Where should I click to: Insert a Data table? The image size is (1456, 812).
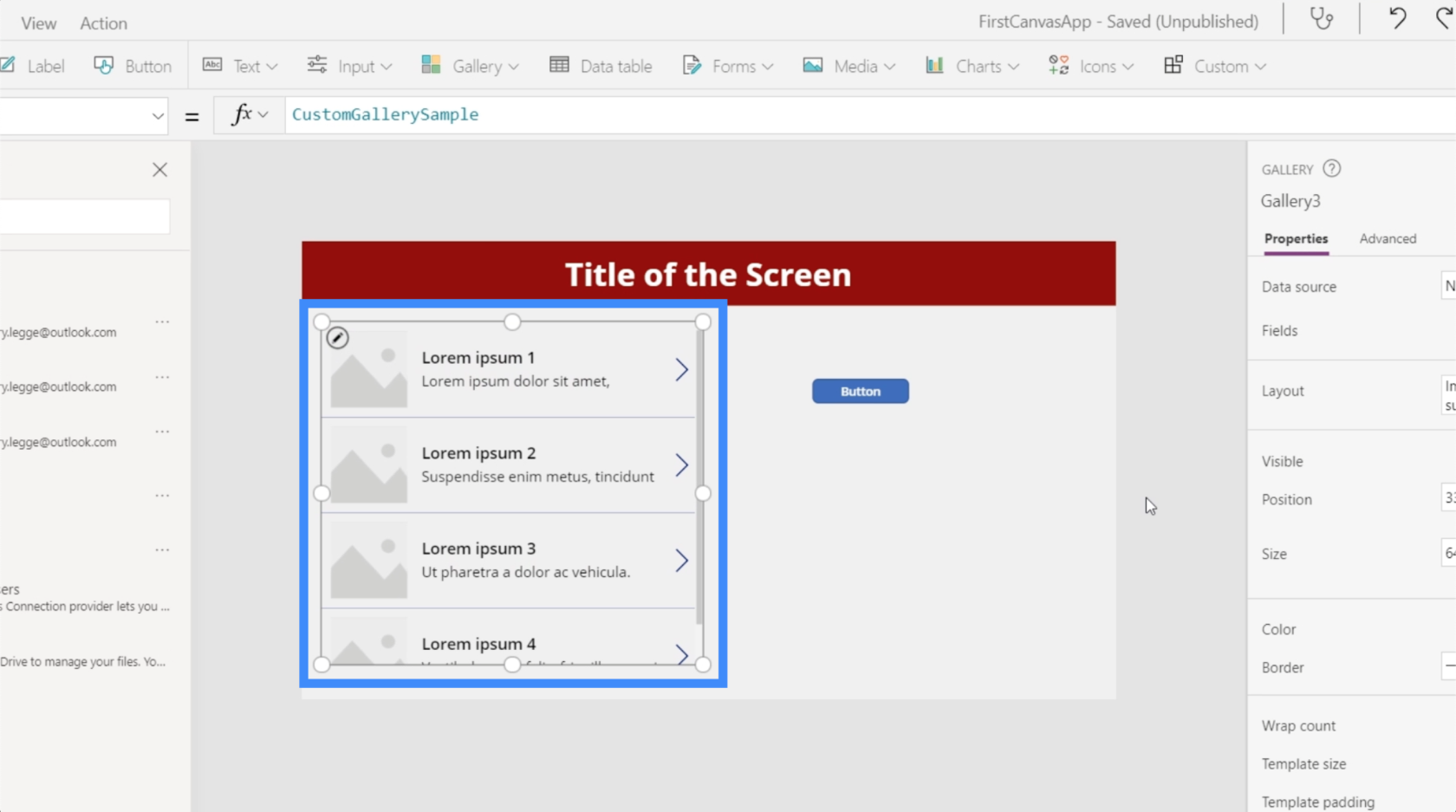pyautogui.click(x=601, y=66)
